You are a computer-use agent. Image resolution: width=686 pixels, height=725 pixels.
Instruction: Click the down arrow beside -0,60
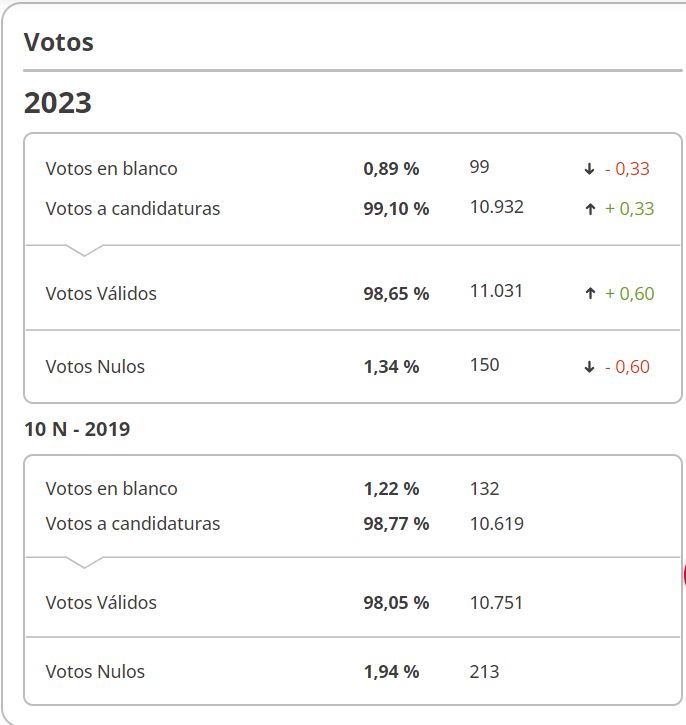(590, 367)
